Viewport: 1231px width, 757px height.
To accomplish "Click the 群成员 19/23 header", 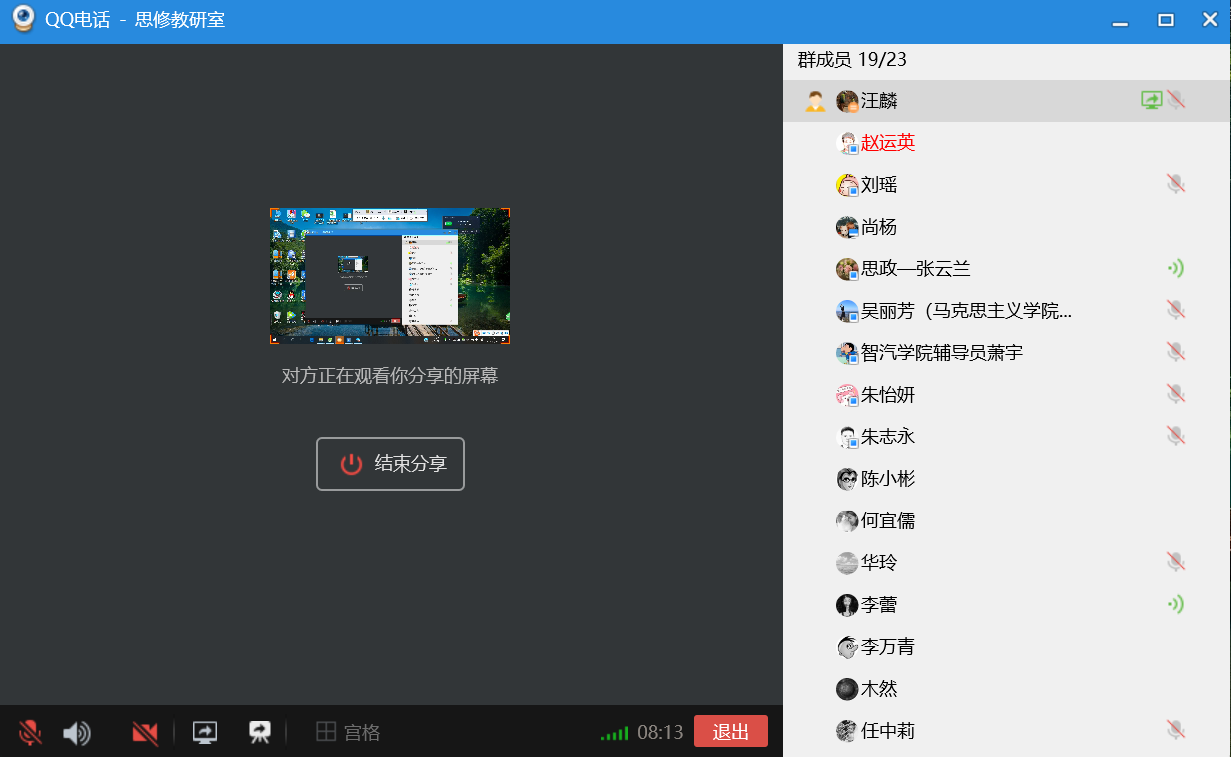I will click(852, 60).
